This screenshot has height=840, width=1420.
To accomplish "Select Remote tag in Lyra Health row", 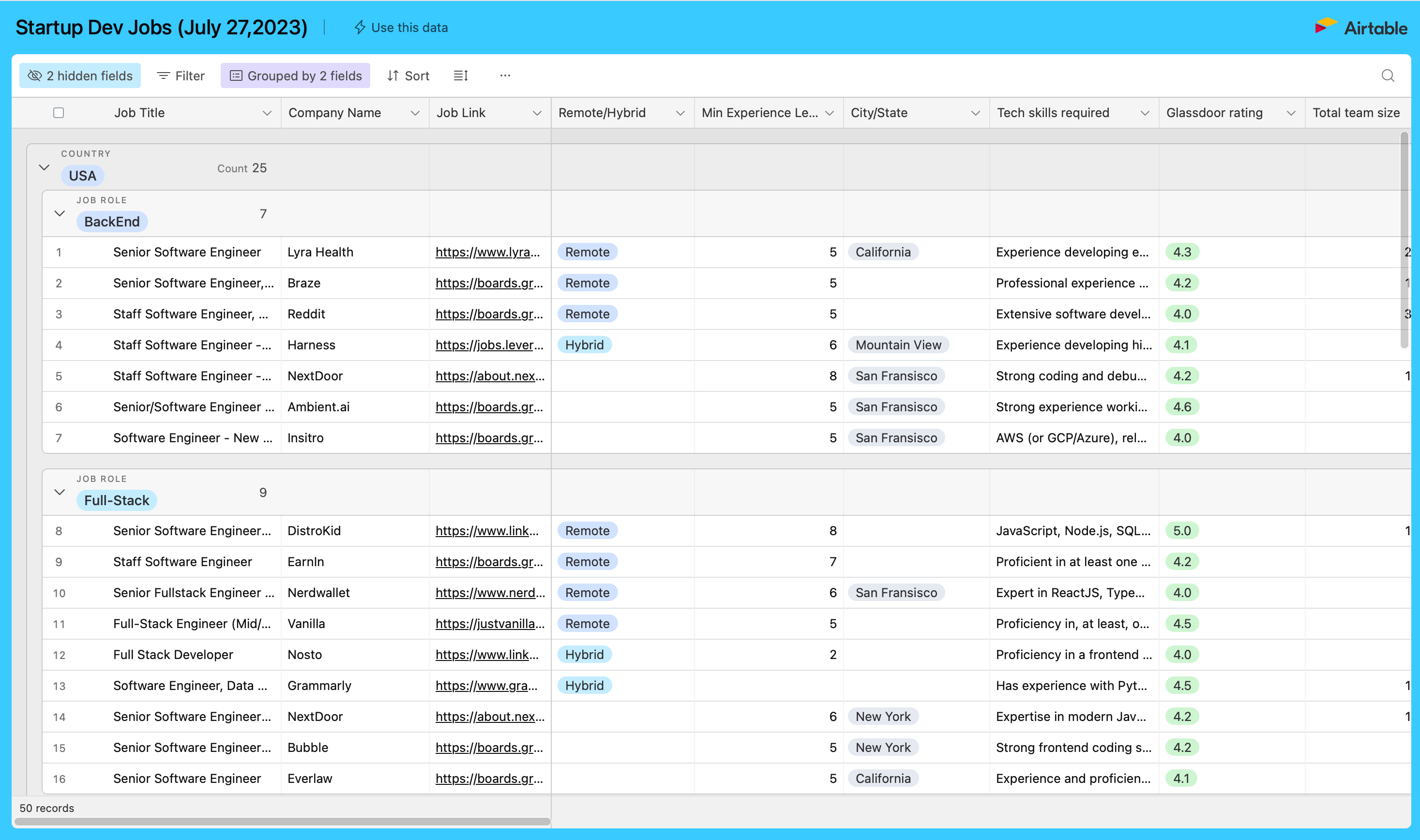I will coord(587,252).
